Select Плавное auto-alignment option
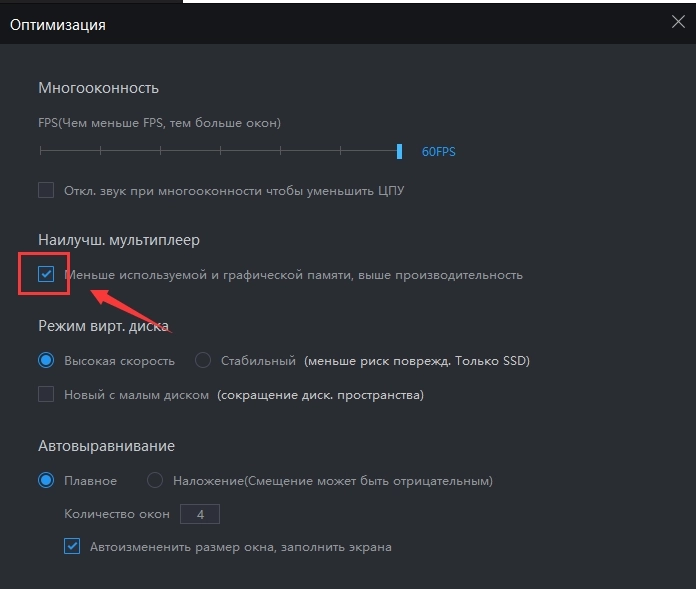 point(46,481)
